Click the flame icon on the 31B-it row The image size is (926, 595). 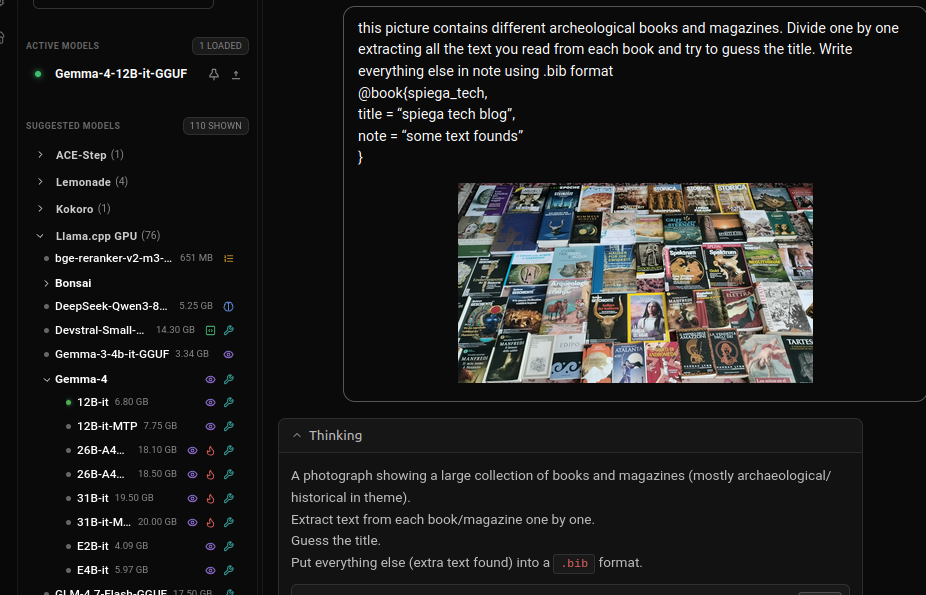coord(210,498)
